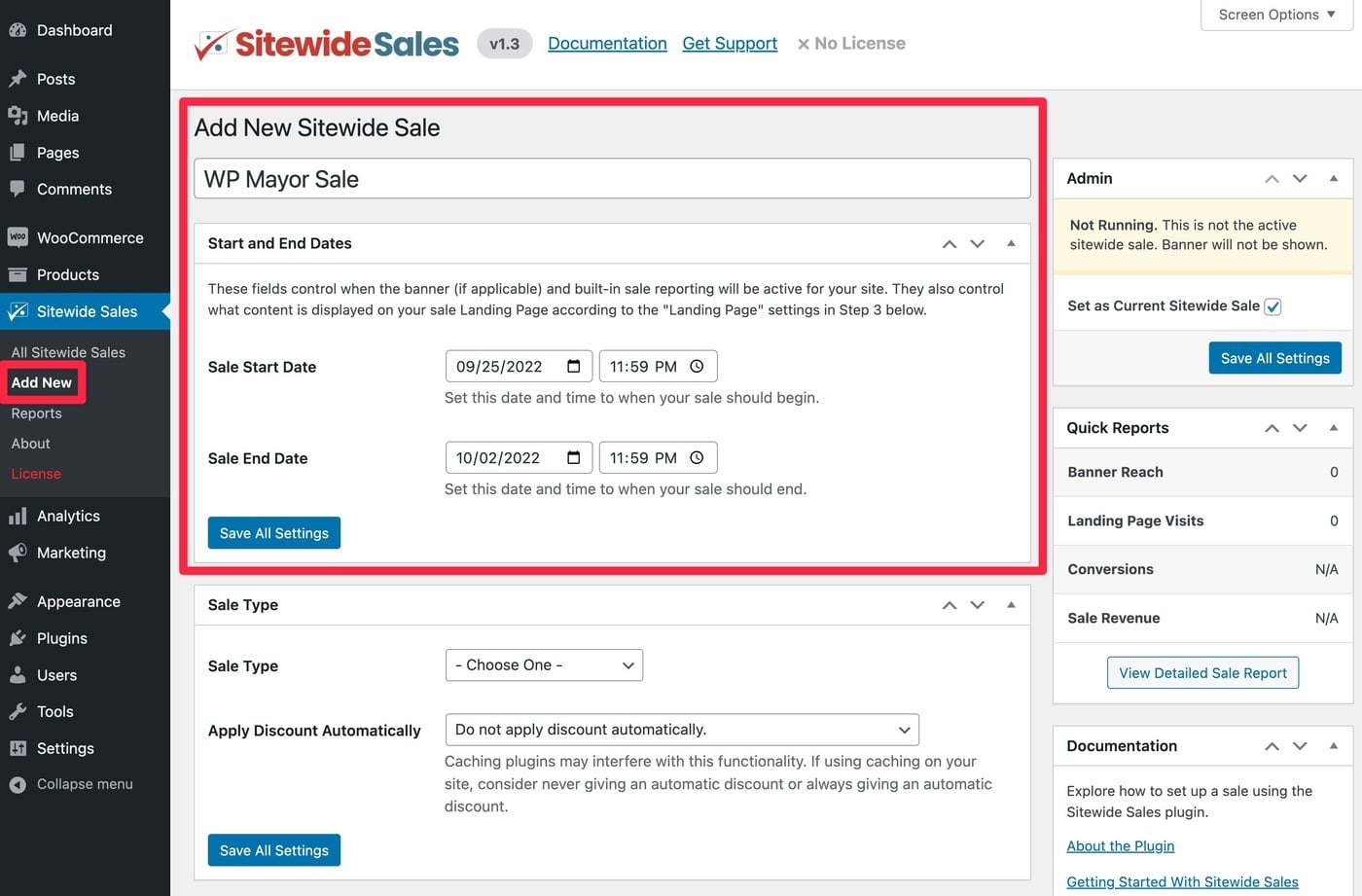The height and width of the screenshot is (896, 1362).
Task: Uncheck Set as Current Sitewide Sale
Action: coord(1272,305)
